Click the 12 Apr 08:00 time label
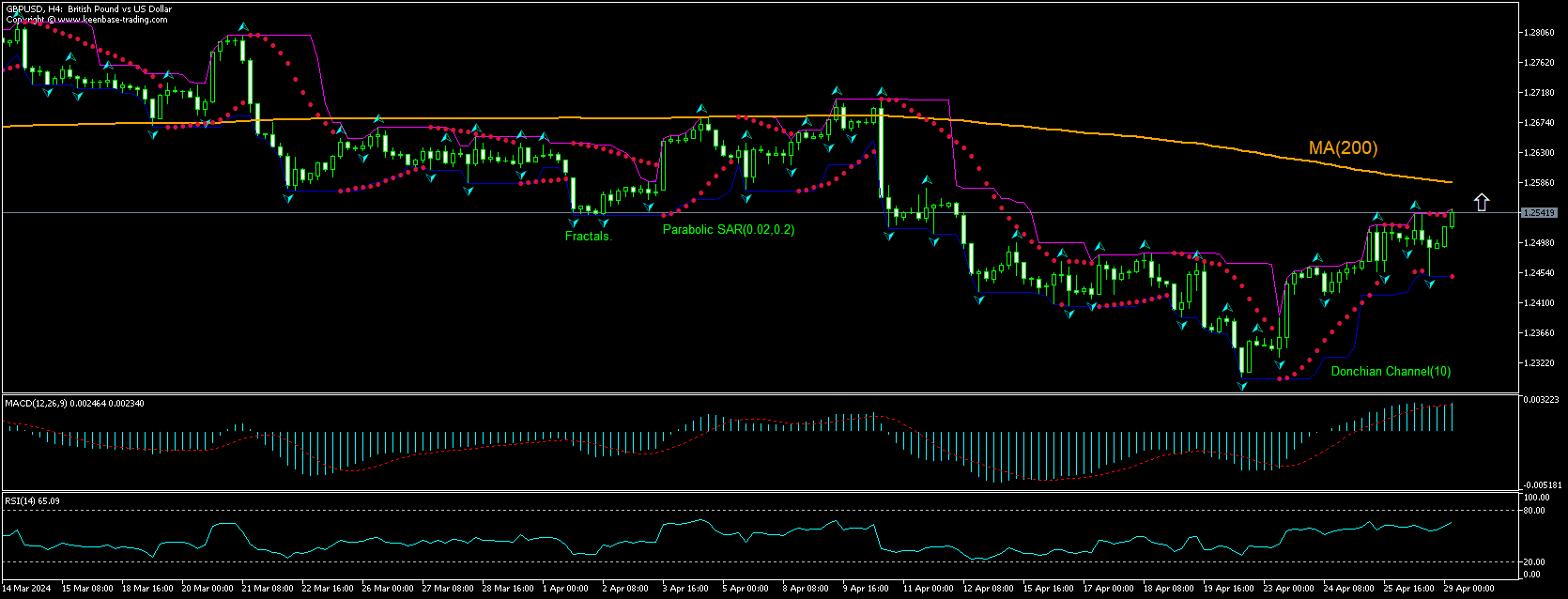The height and width of the screenshot is (599, 1568). [x=989, y=589]
